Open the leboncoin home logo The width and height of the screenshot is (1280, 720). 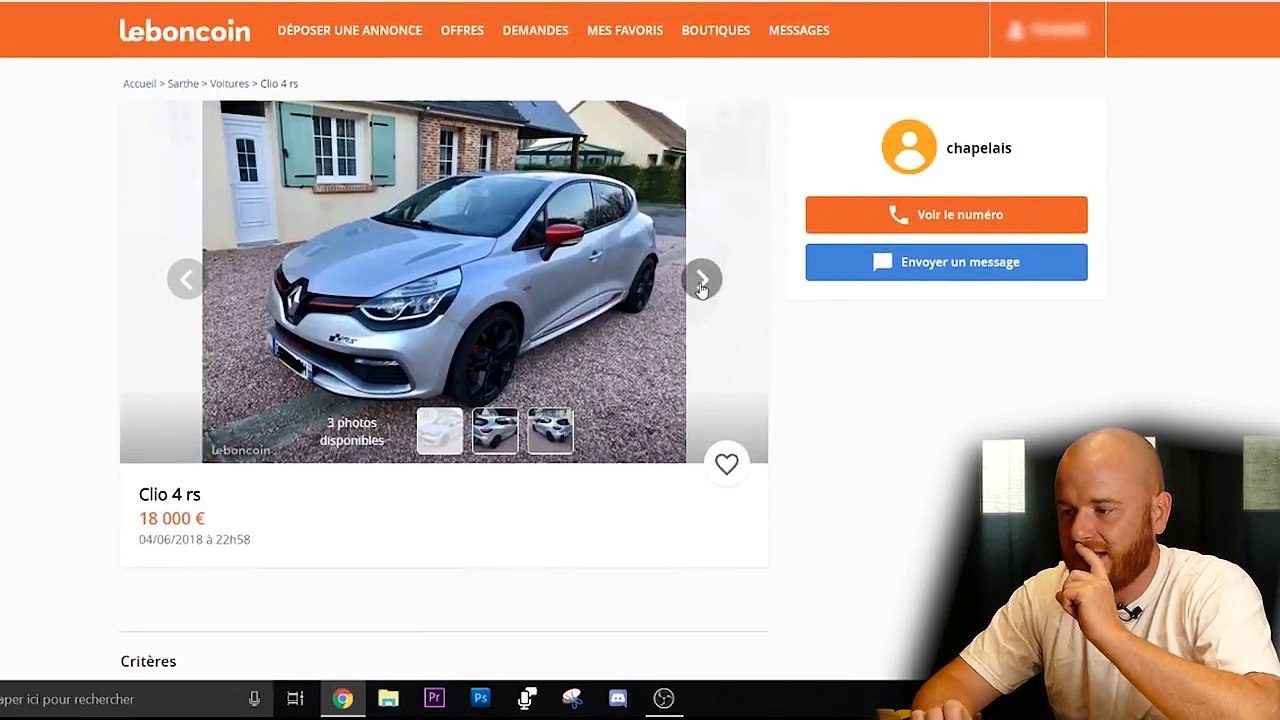point(185,30)
